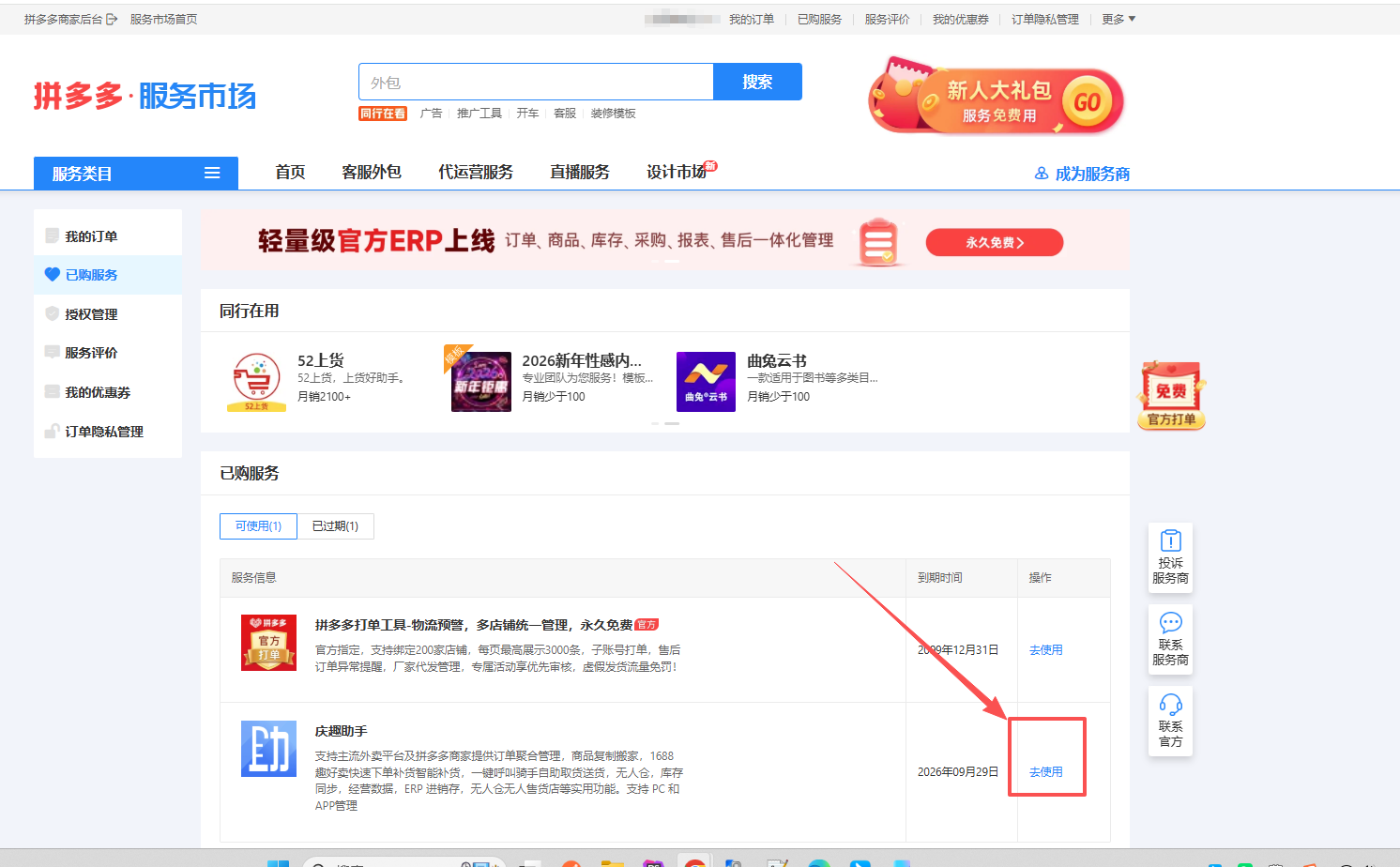Select the 可使用(1) tab
The image size is (1400, 867).
coord(258,526)
